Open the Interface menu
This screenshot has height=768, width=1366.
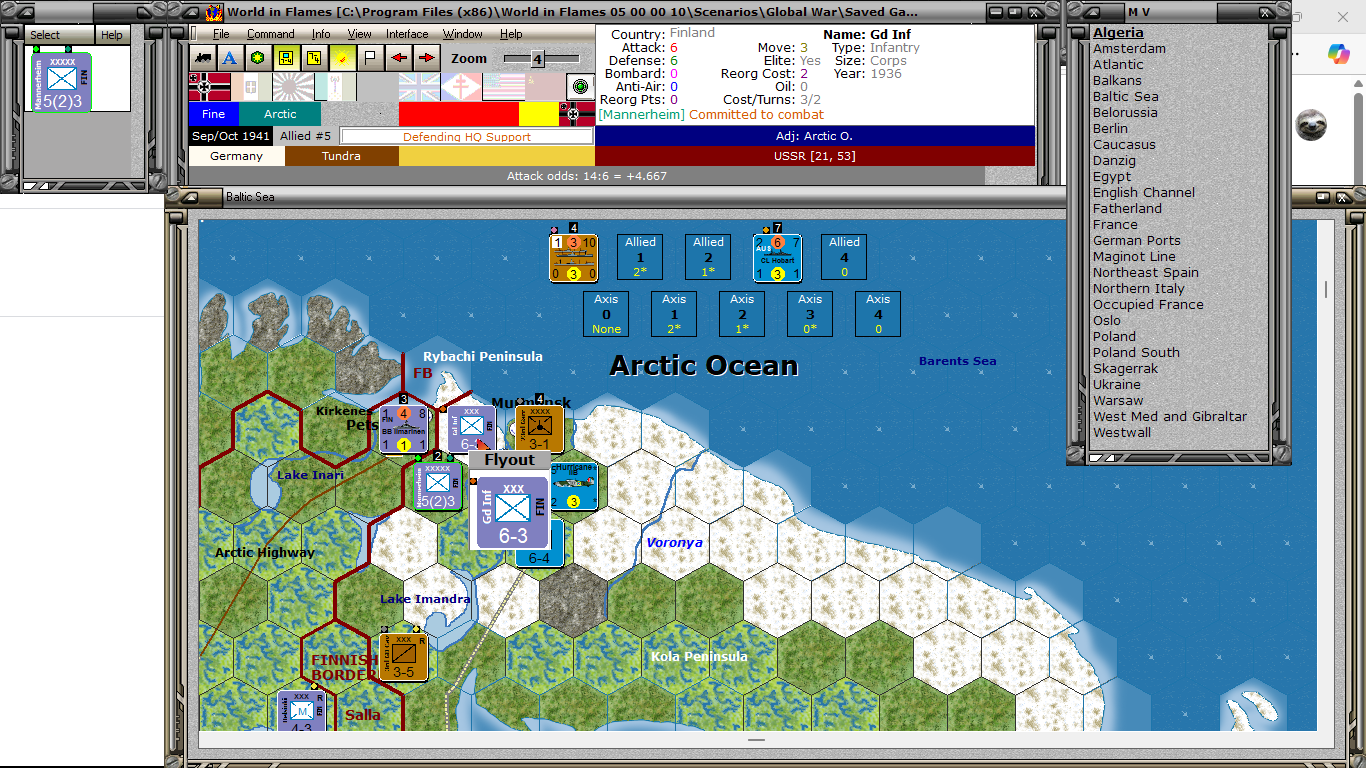click(x=407, y=34)
